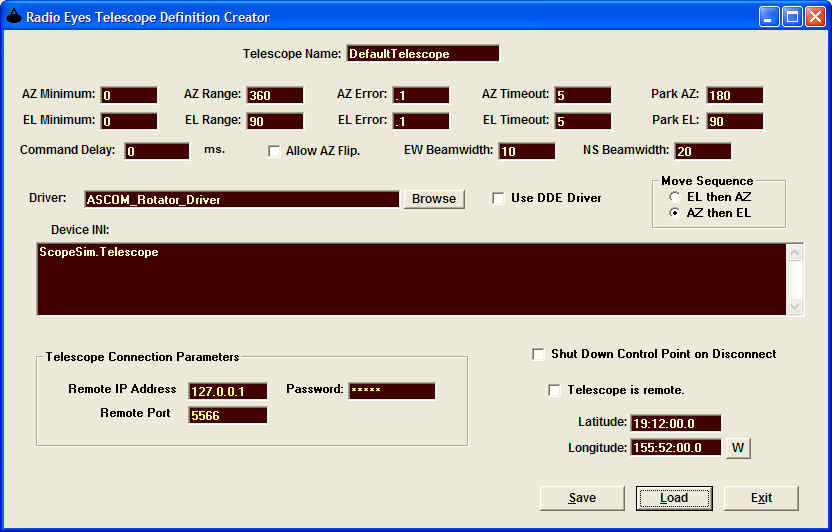Screen dimensions: 832x532
Task: Click the Driver path field
Action: [241, 199]
